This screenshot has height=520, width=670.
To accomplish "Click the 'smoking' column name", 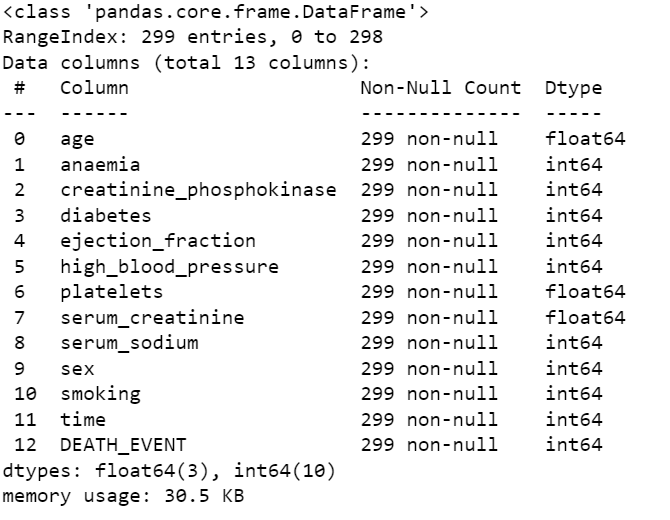I will [x=100, y=394].
